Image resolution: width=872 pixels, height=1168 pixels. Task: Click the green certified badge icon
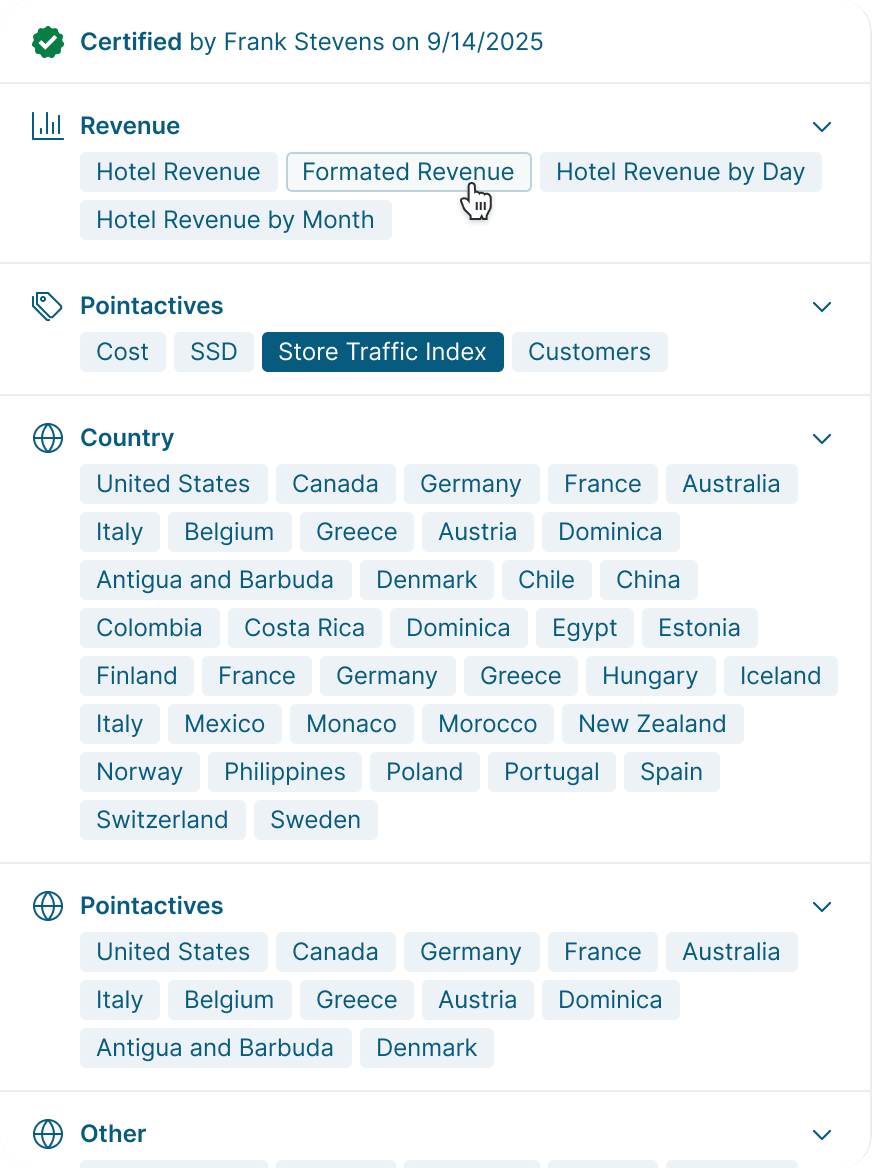pyautogui.click(x=47, y=42)
